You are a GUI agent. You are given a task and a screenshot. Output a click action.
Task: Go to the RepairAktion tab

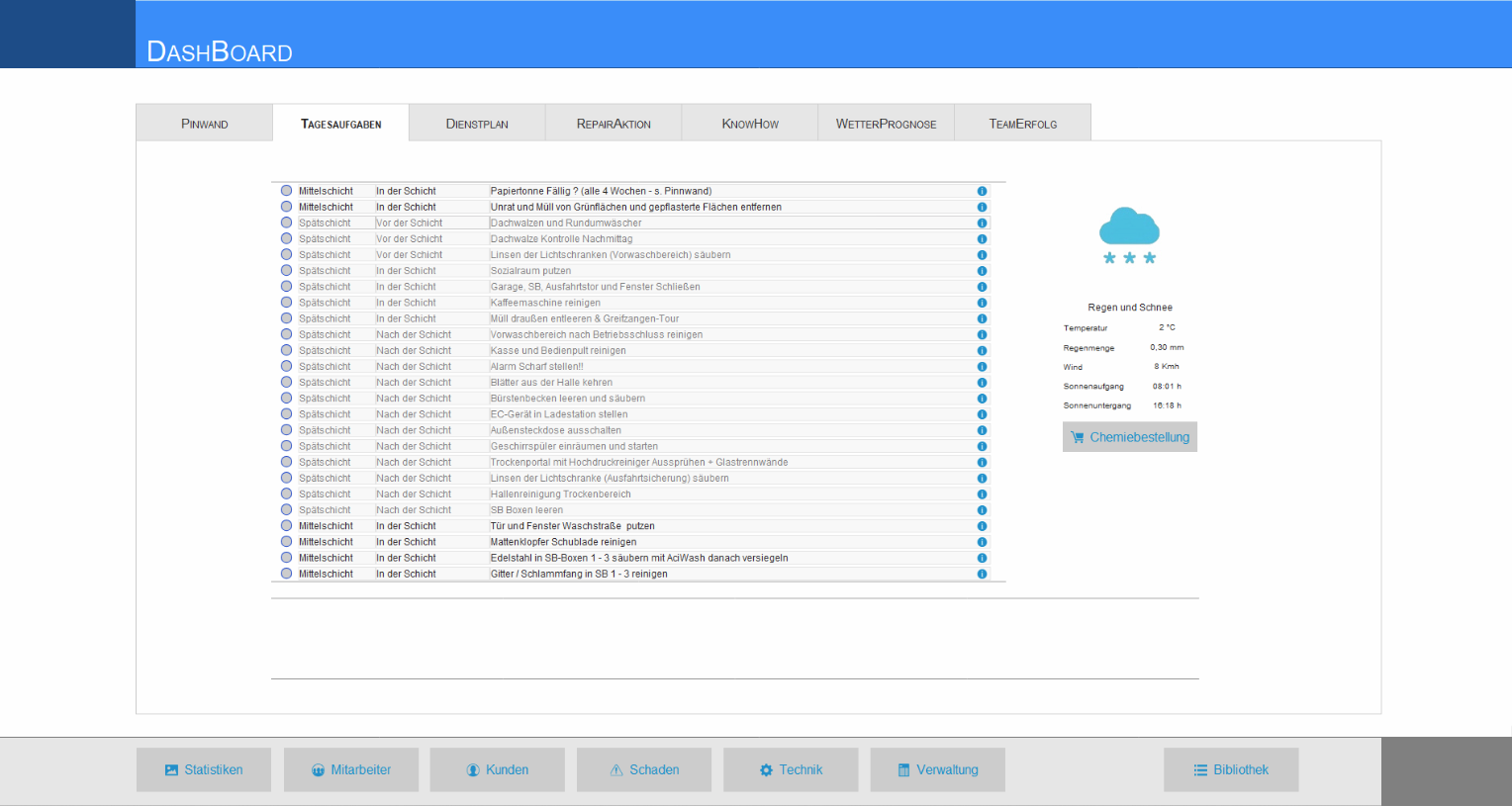[614, 124]
